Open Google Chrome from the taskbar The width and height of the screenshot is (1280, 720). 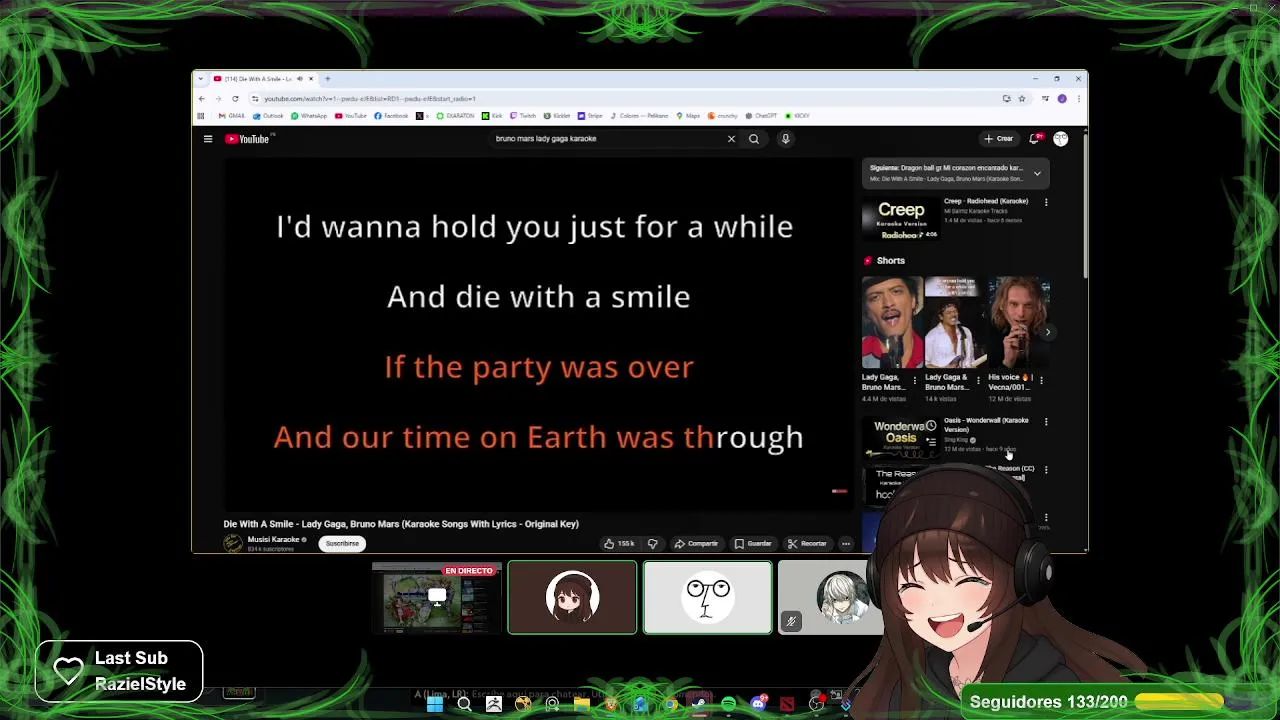670,705
